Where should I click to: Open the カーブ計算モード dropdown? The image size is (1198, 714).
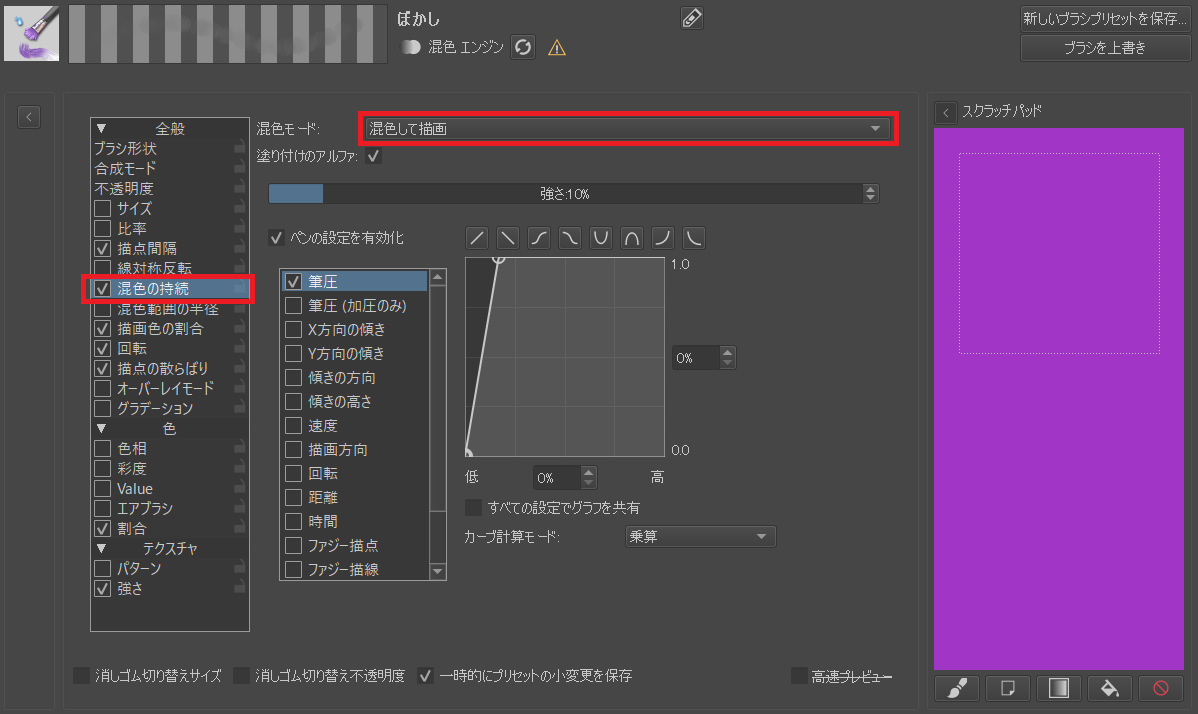pos(700,536)
